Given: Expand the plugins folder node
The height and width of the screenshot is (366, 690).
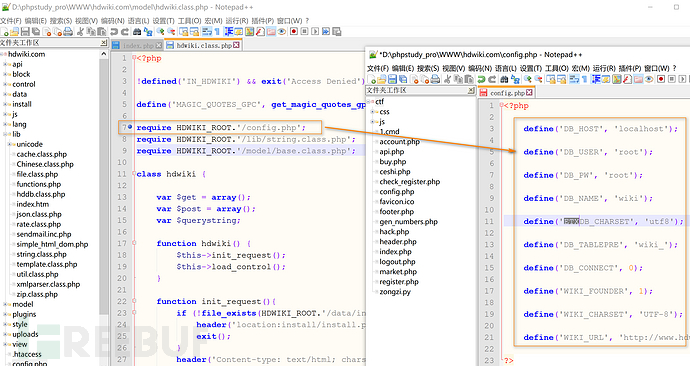Looking at the screenshot, I should point(6,314).
